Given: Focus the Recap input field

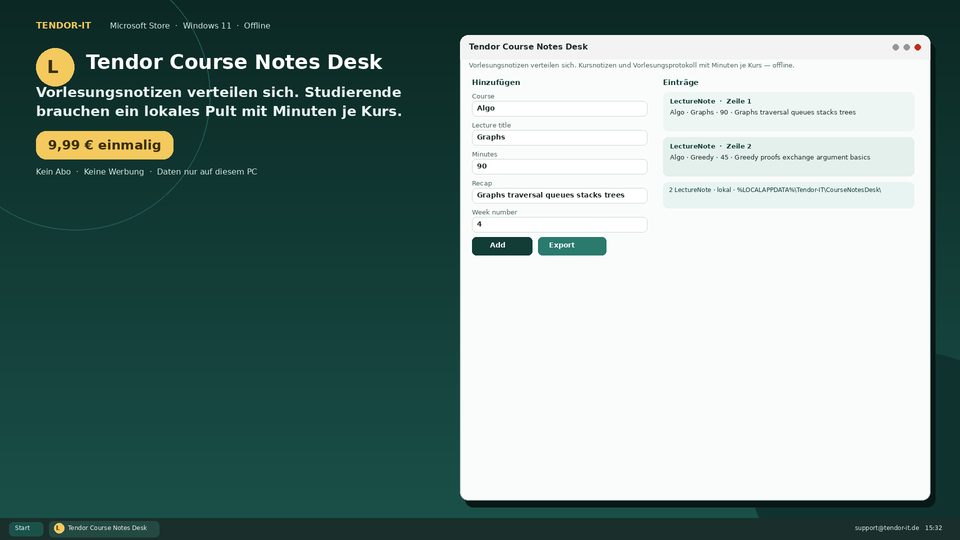Looking at the screenshot, I should [x=560, y=195].
